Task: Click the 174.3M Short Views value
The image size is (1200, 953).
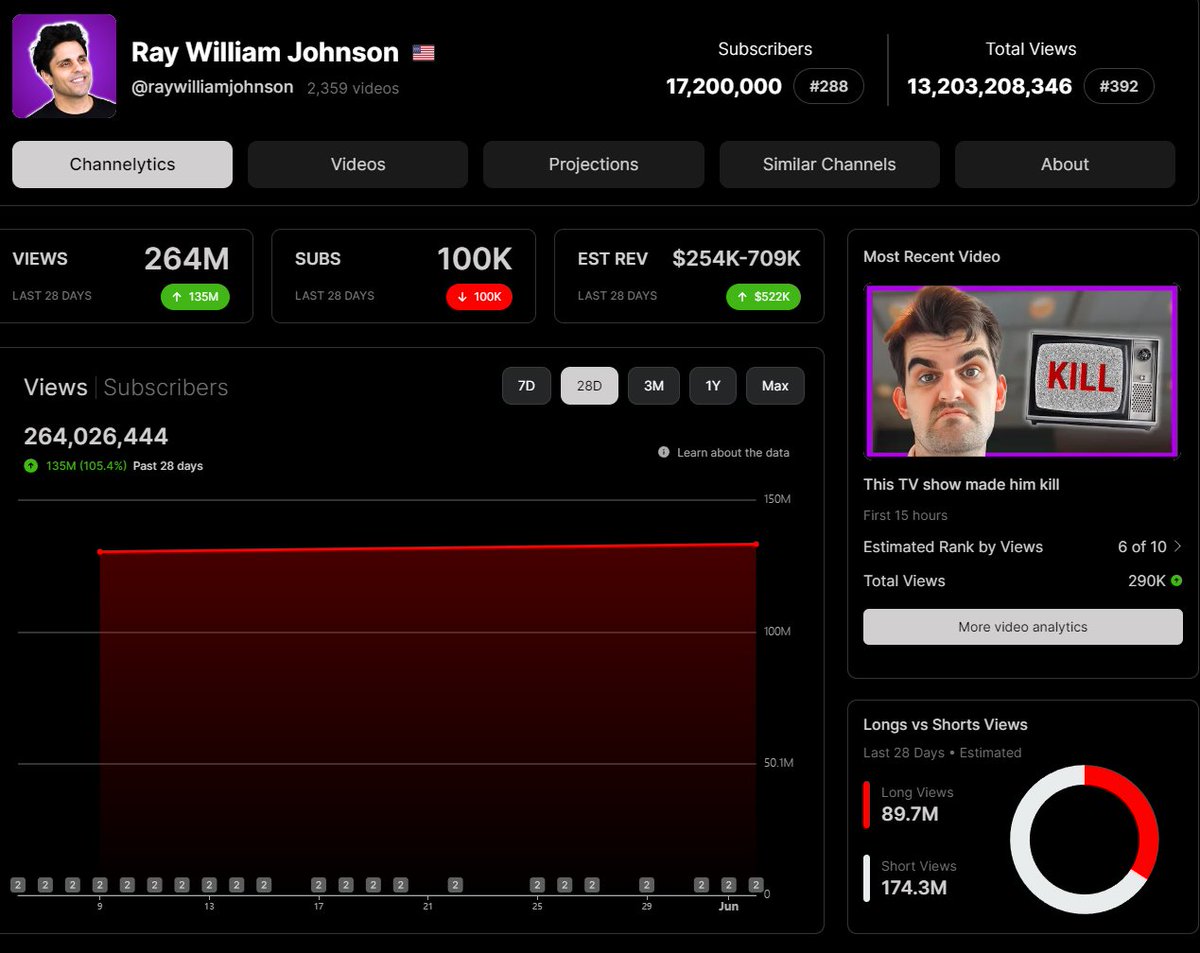Action: click(x=914, y=888)
